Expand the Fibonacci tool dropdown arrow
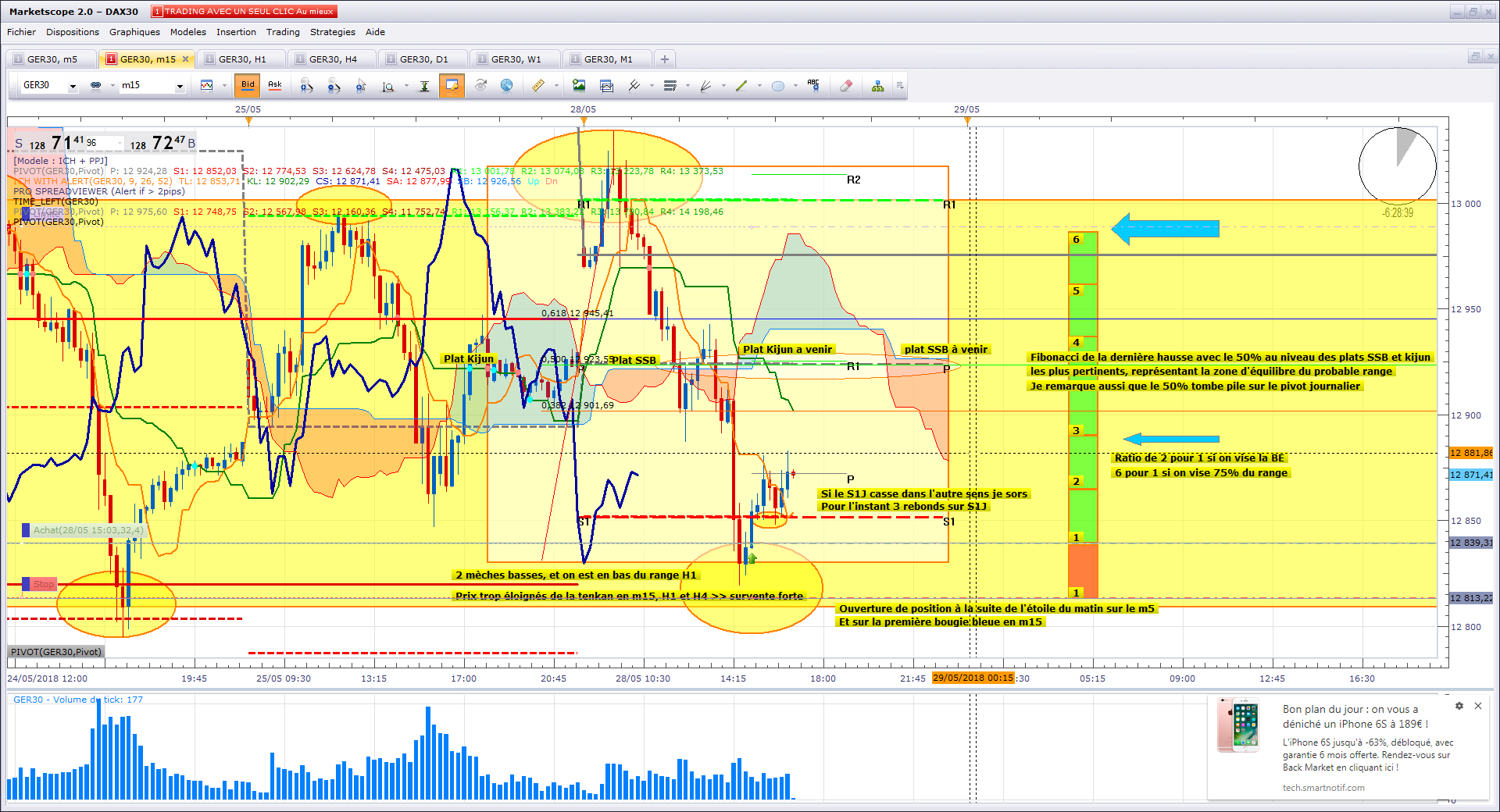1500x812 pixels. pyautogui.click(x=687, y=86)
